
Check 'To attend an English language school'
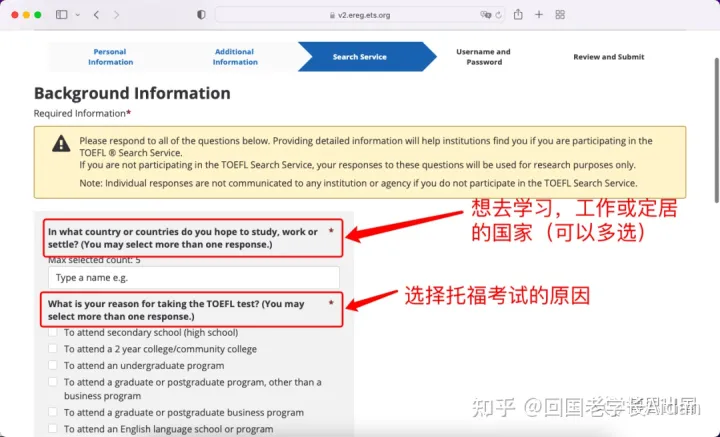click(53, 429)
